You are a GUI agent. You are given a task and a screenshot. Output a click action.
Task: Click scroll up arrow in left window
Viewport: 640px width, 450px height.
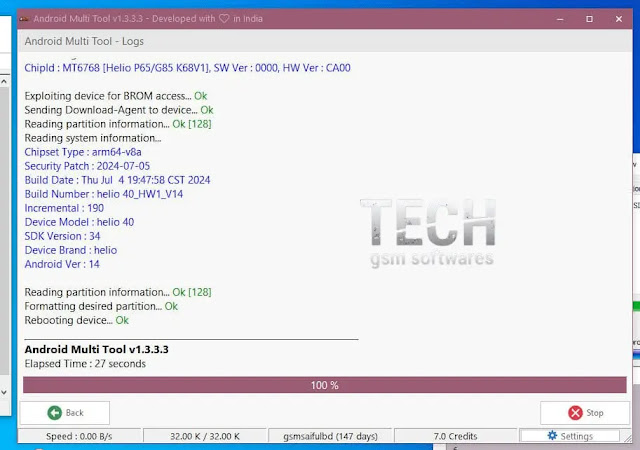pyautogui.click(x=4, y=81)
